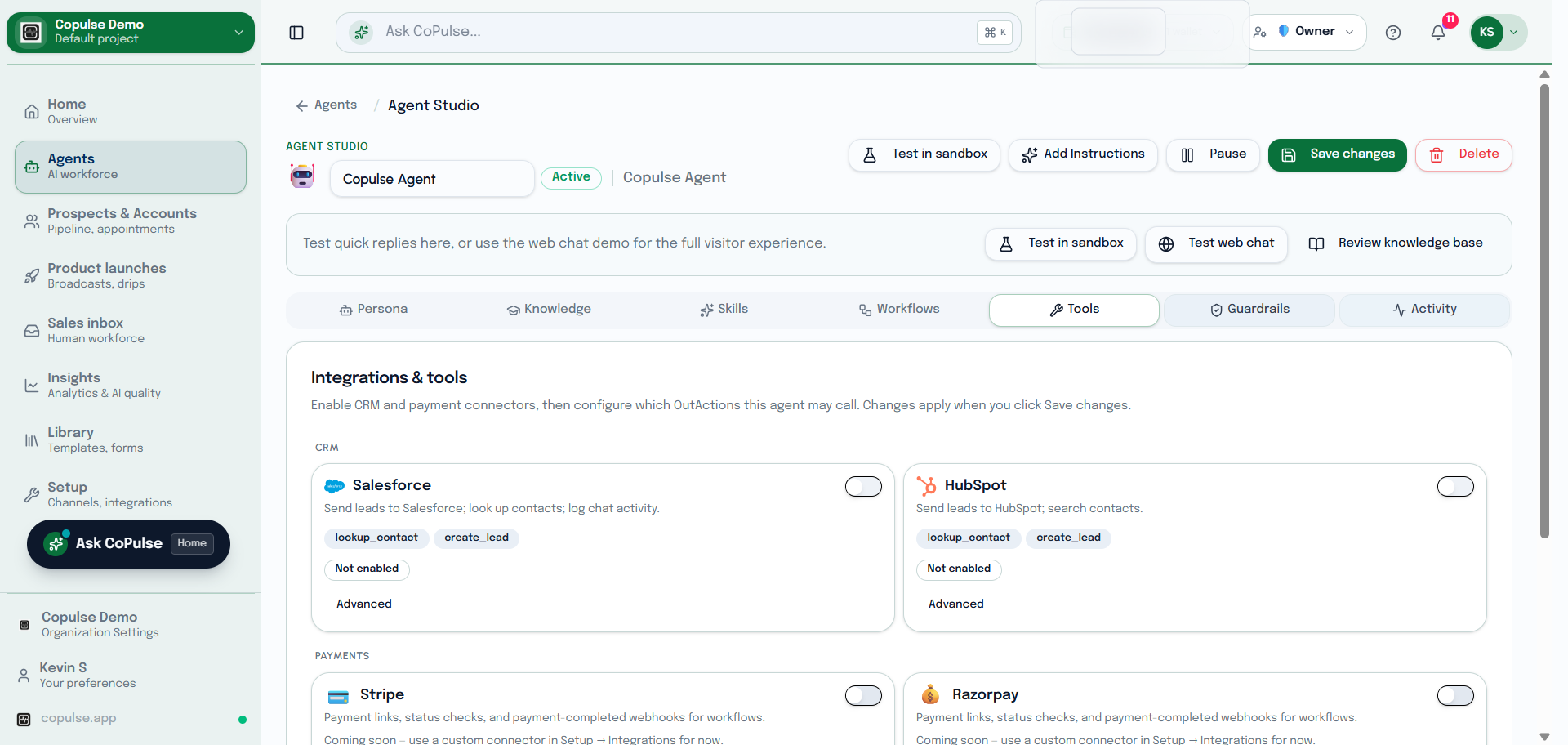Click Test in sandbox in quick replies banner

click(1061, 243)
